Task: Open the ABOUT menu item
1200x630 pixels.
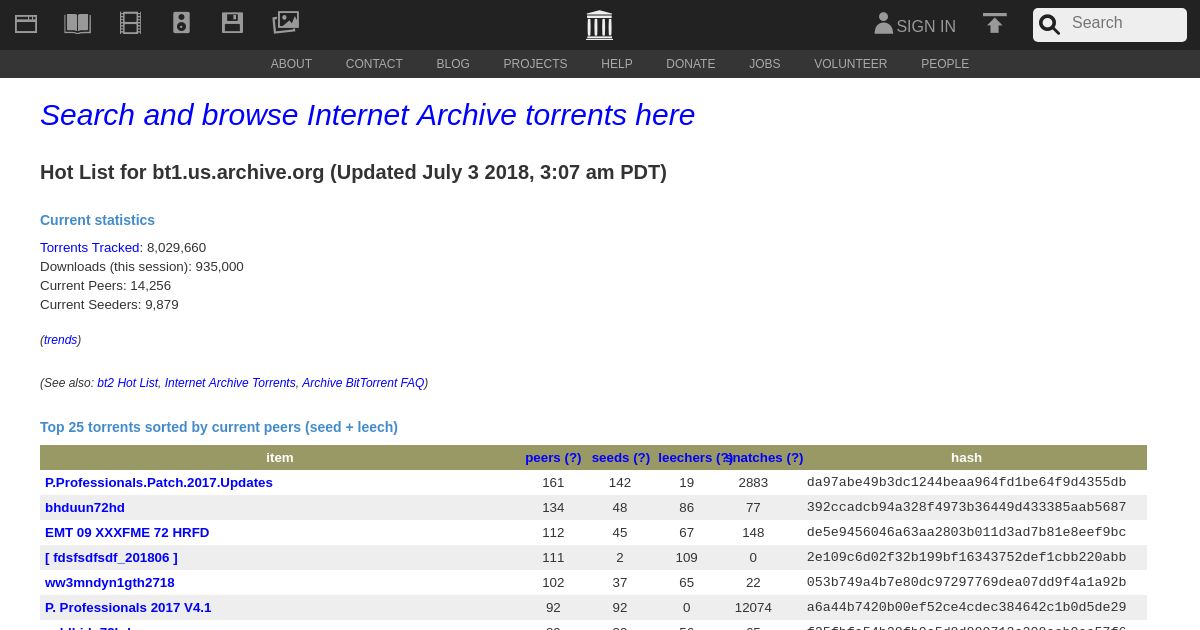Action: point(291,64)
